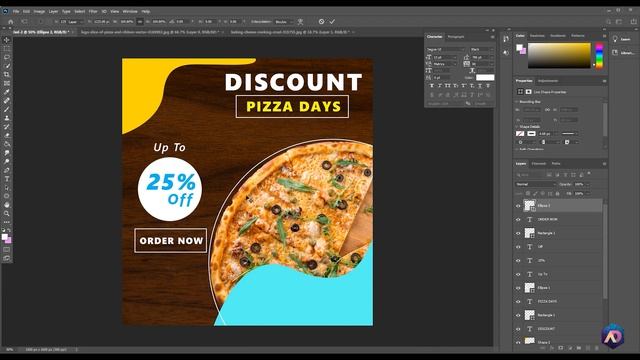The width and height of the screenshot is (640, 360).
Task: Commit the transform with the checkmark icon
Action: (332, 22)
